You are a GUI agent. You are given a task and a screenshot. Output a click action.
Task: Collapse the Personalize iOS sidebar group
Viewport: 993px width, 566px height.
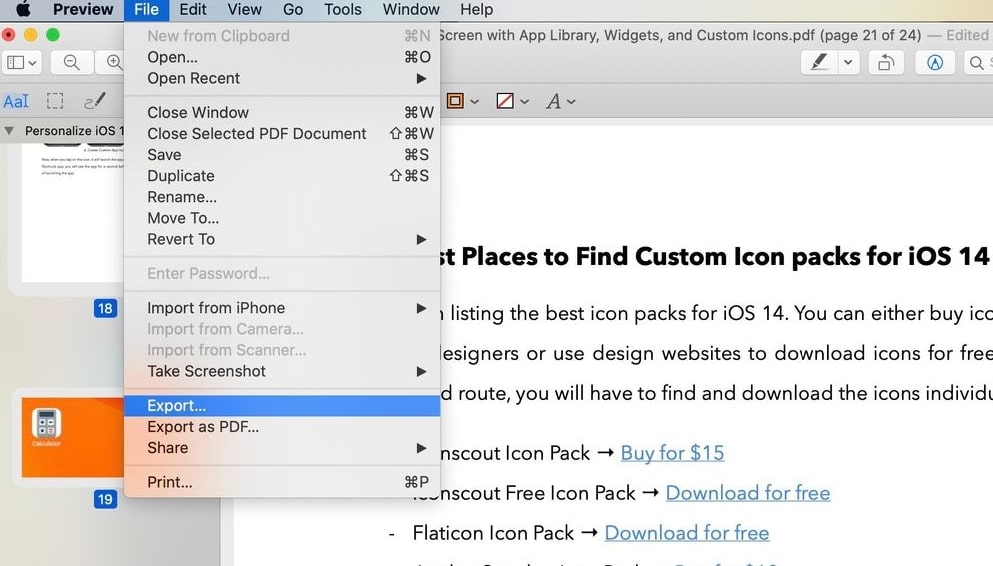pyautogui.click(x=9, y=131)
